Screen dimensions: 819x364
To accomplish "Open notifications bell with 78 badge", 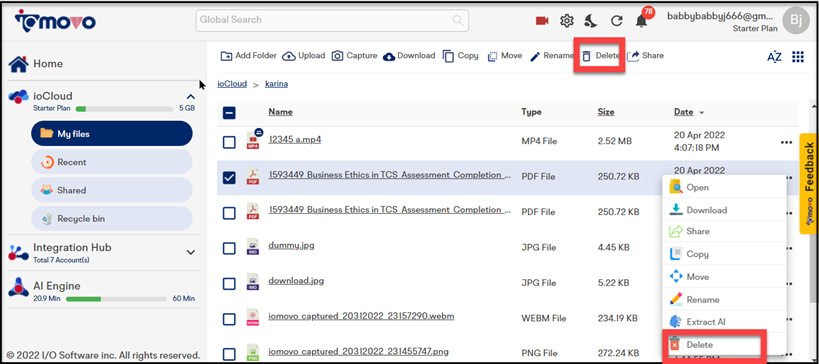I will pyautogui.click(x=641, y=21).
